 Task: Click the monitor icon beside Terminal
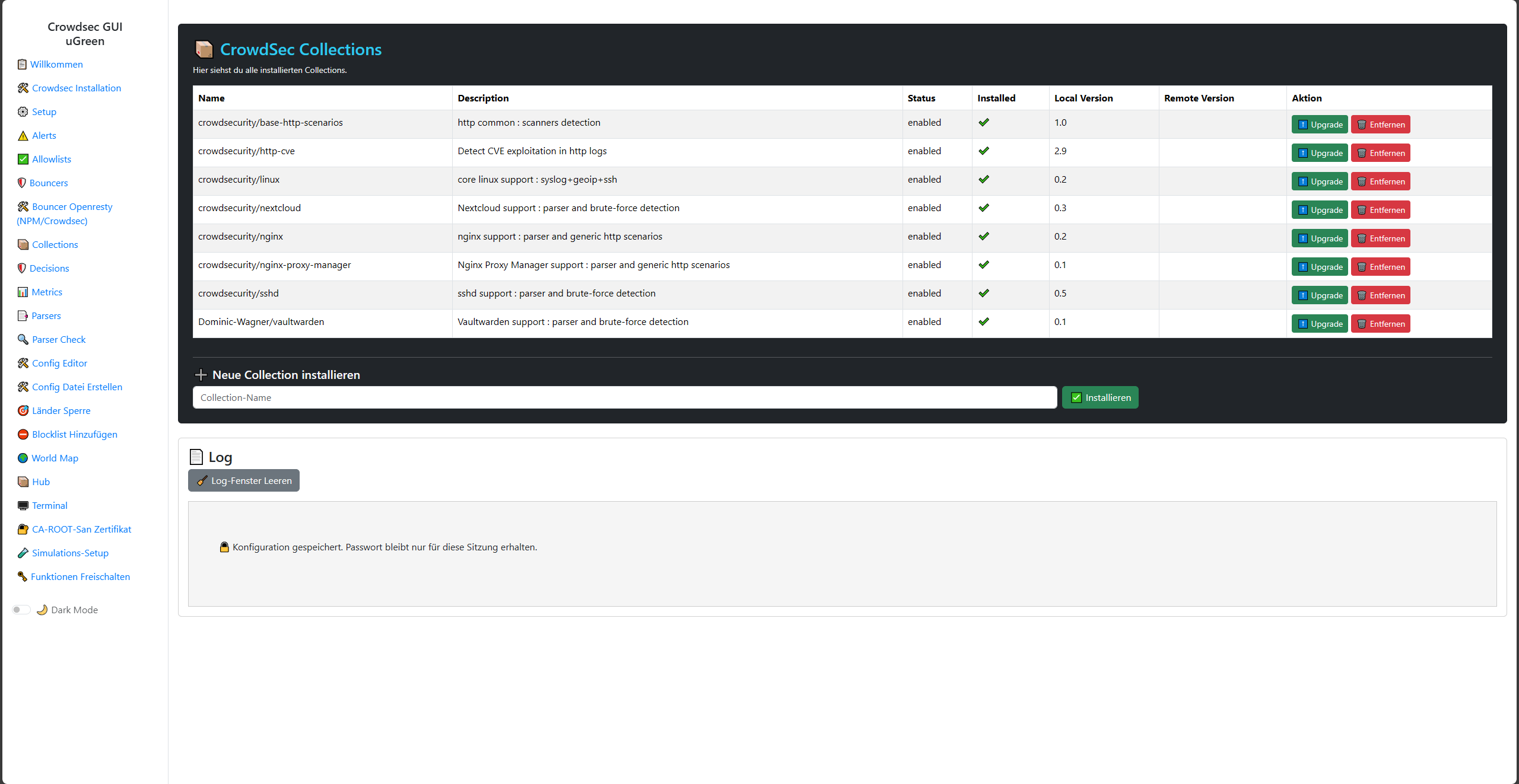coord(23,505)
